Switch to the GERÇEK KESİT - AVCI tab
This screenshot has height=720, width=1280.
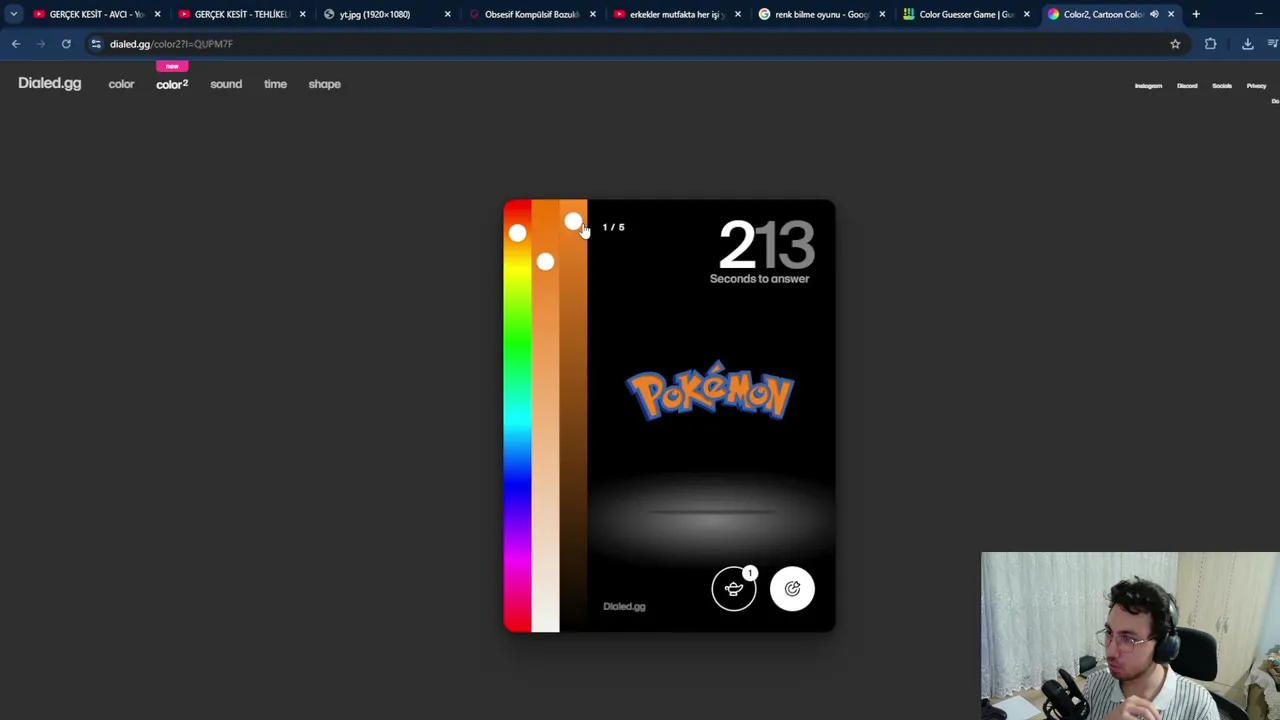pos(97,14)
